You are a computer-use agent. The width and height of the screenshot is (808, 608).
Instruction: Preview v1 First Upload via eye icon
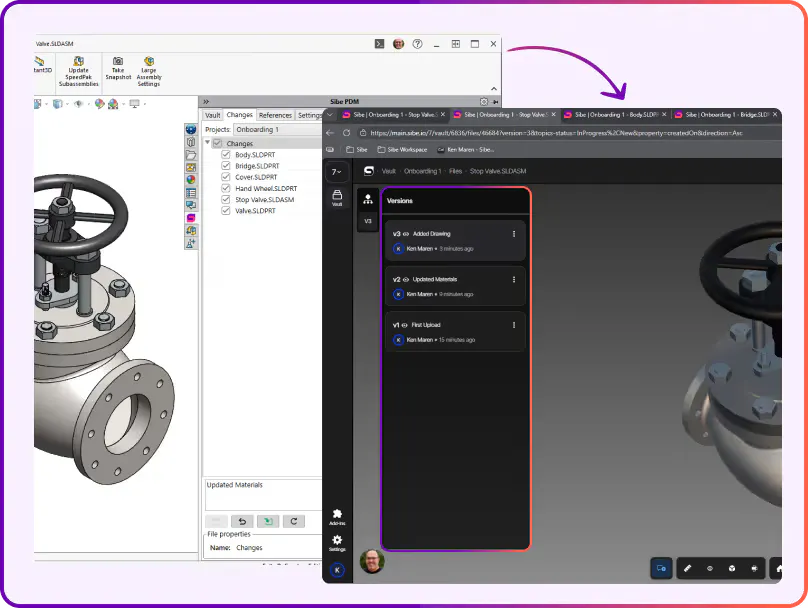point(405,325)
